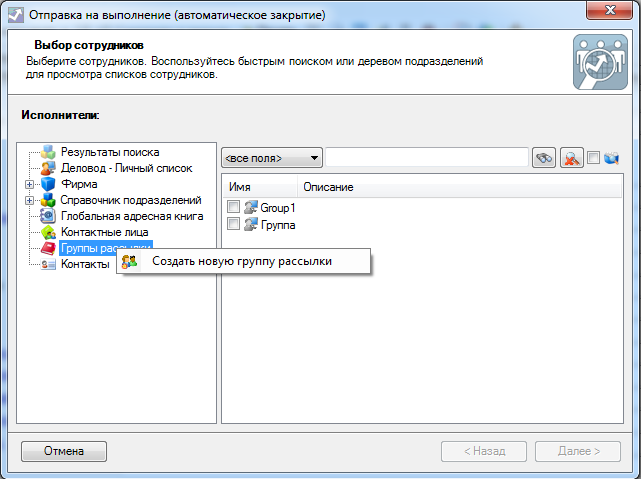
Task: Check the Группа checkbox
Action: 233,224
